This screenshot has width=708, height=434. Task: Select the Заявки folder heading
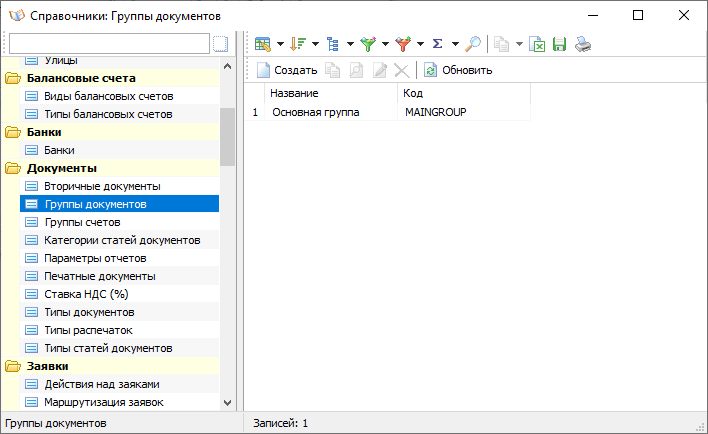point(47,366)
